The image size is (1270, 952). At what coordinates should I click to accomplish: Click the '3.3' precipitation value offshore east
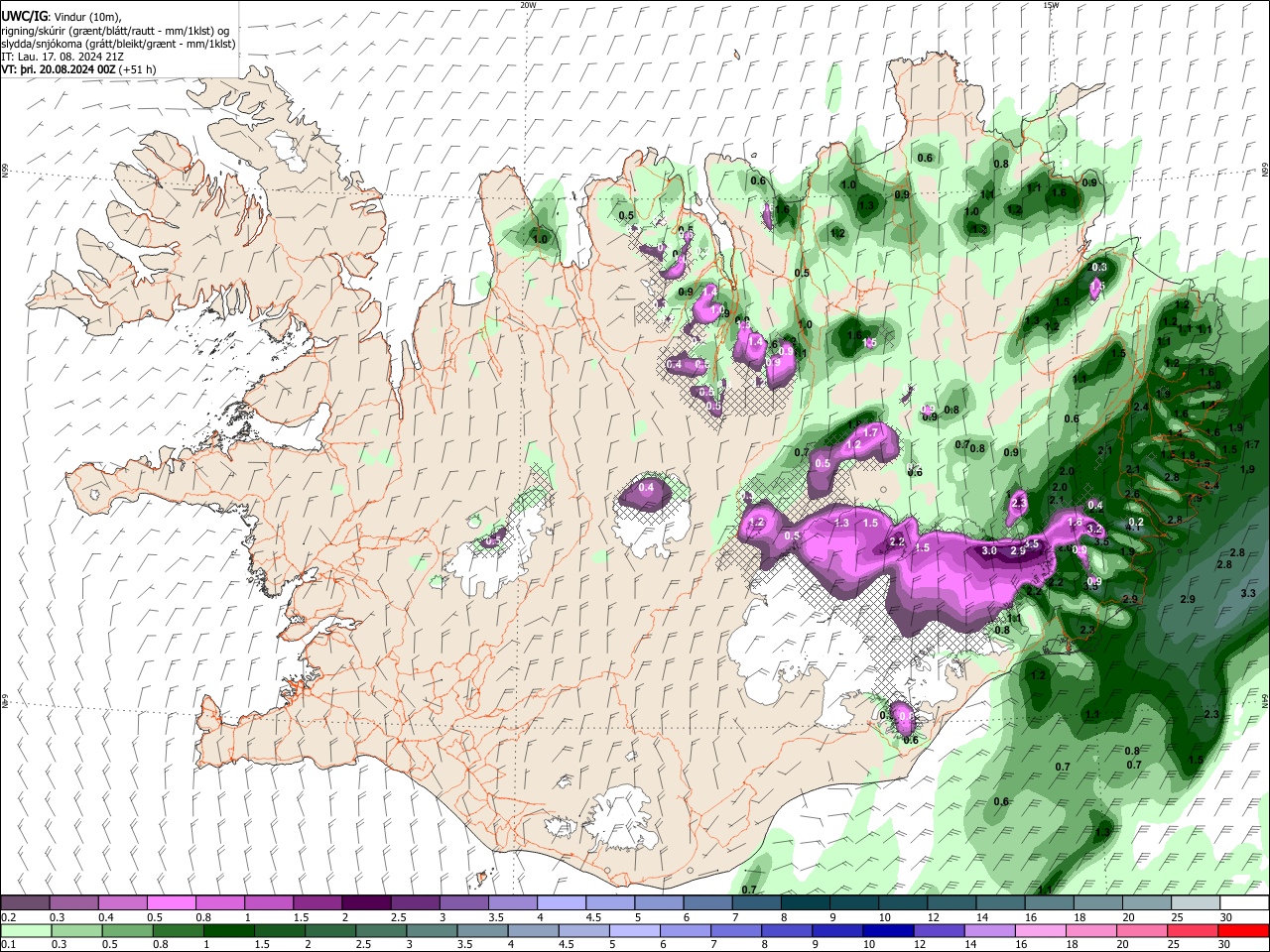click(x=1248, y=593)
